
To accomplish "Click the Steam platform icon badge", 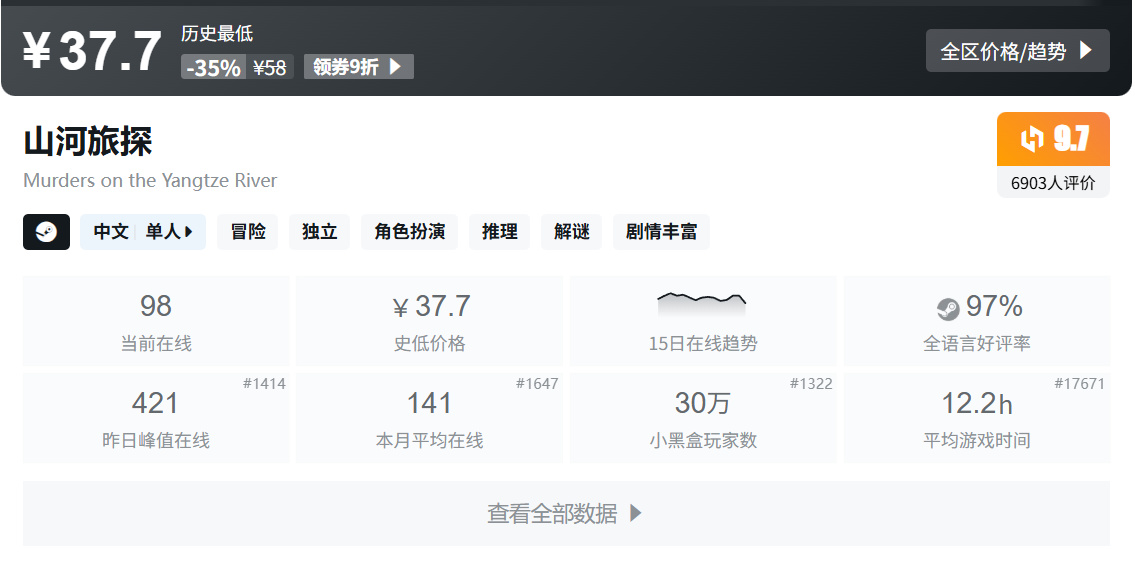I will (46, 232).
